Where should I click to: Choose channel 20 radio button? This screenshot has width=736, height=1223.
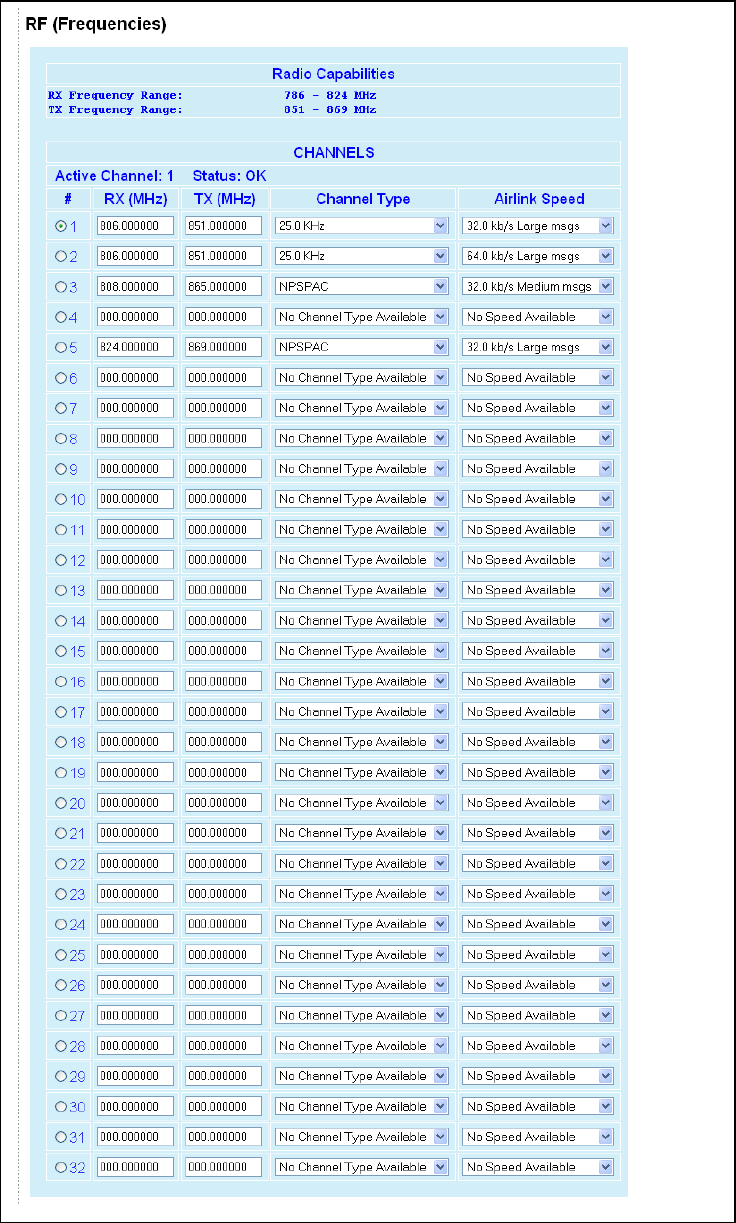click(x=60, y=803)
